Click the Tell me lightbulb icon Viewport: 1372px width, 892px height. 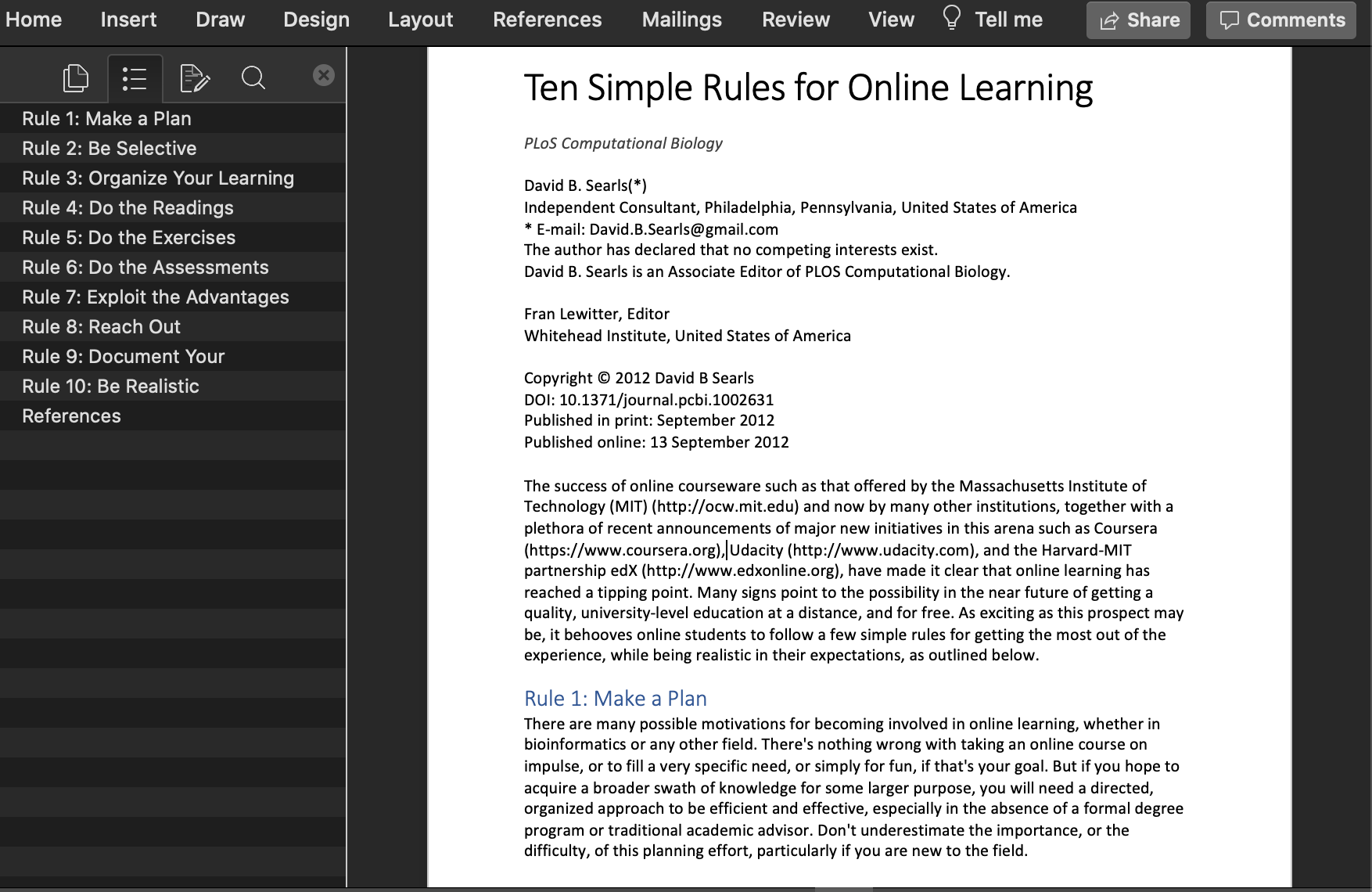(951, 19)
